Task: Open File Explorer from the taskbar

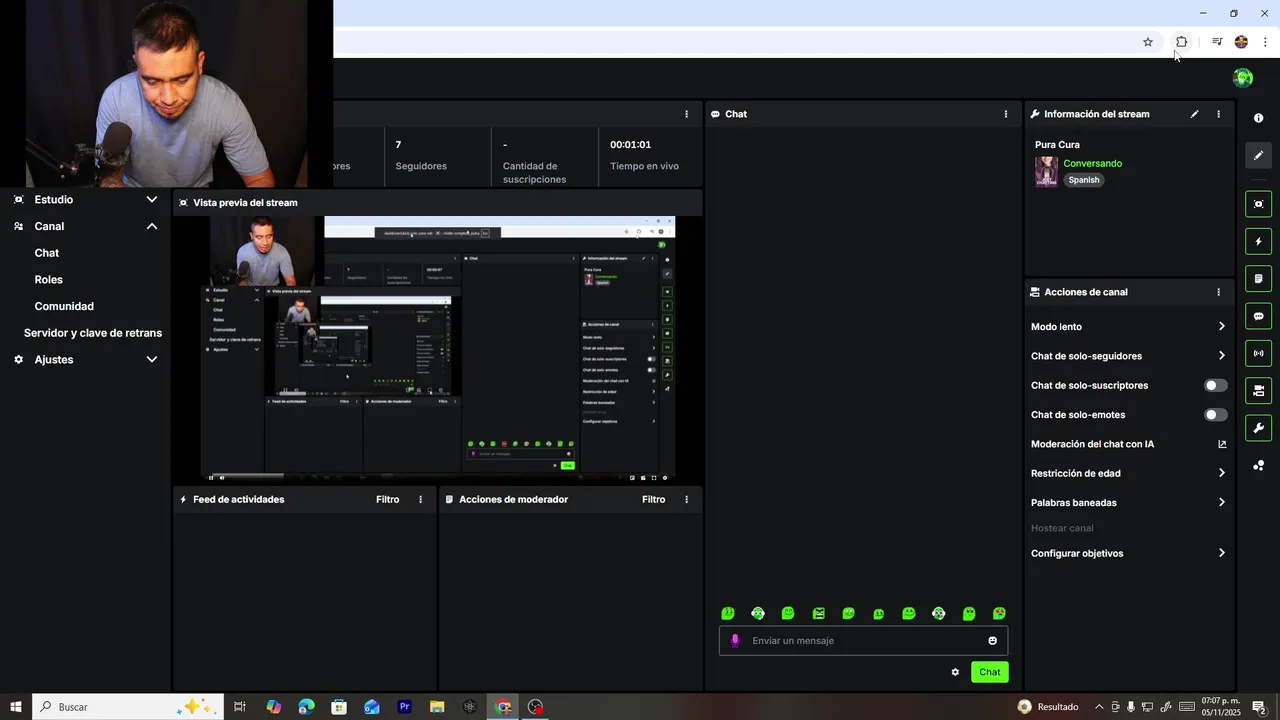Action: pyautogui.click(x=437, y=707)
